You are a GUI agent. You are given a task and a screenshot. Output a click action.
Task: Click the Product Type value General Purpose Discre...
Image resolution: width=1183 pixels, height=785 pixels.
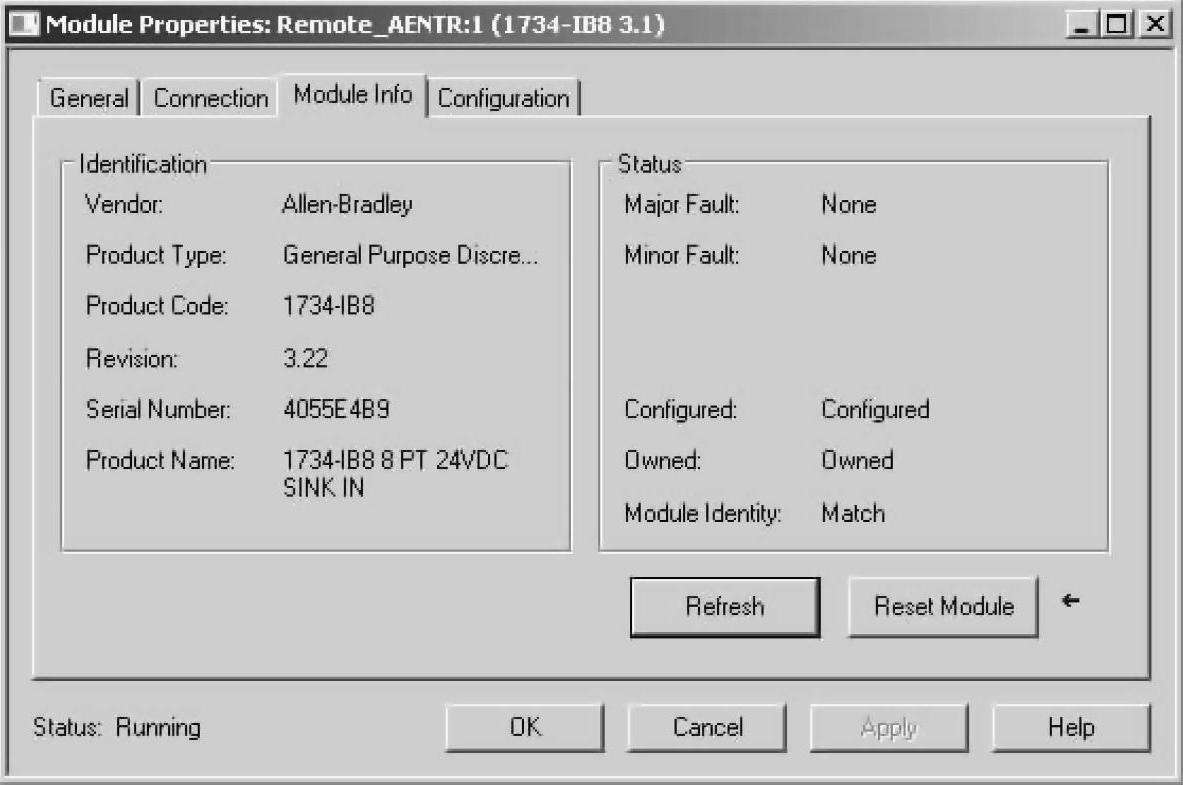410,255
